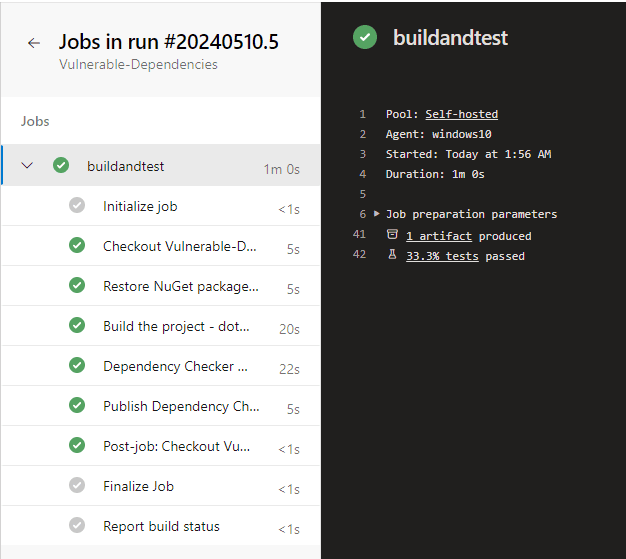Click the 'Jobs in run #20240510.5' title
This screenshot has height=559, width=626.
168,42
